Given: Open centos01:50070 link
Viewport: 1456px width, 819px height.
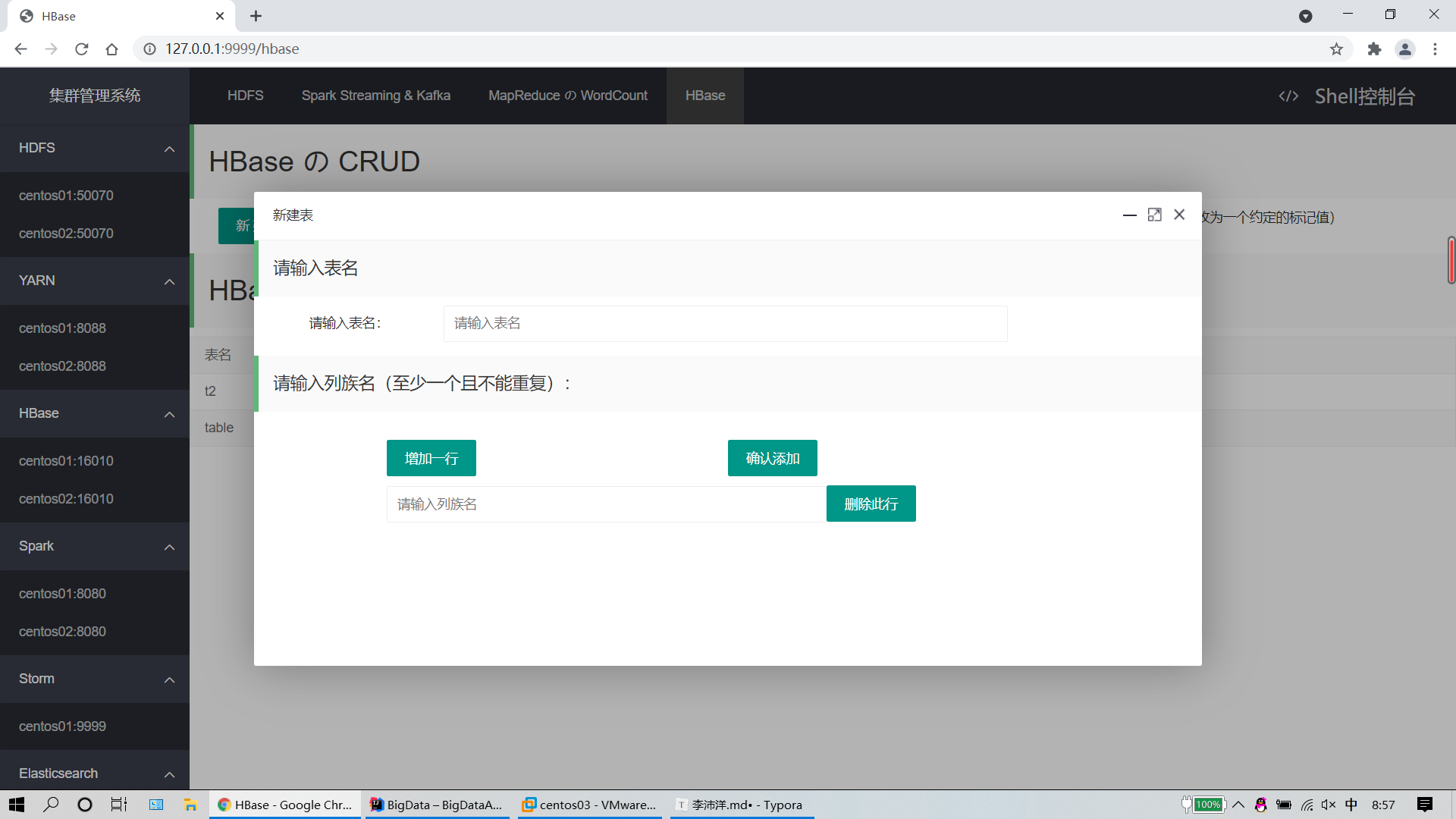Looking at the screenshot, I should (66, 196).
